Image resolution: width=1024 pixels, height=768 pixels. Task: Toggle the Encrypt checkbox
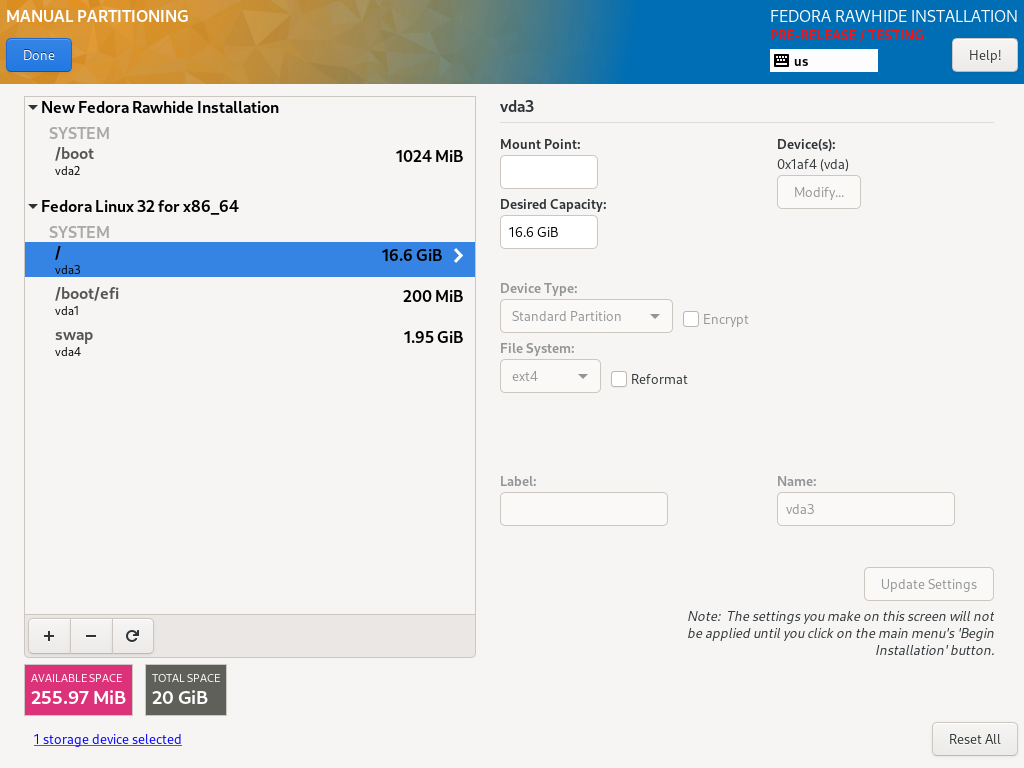click(x=690, y=319)
